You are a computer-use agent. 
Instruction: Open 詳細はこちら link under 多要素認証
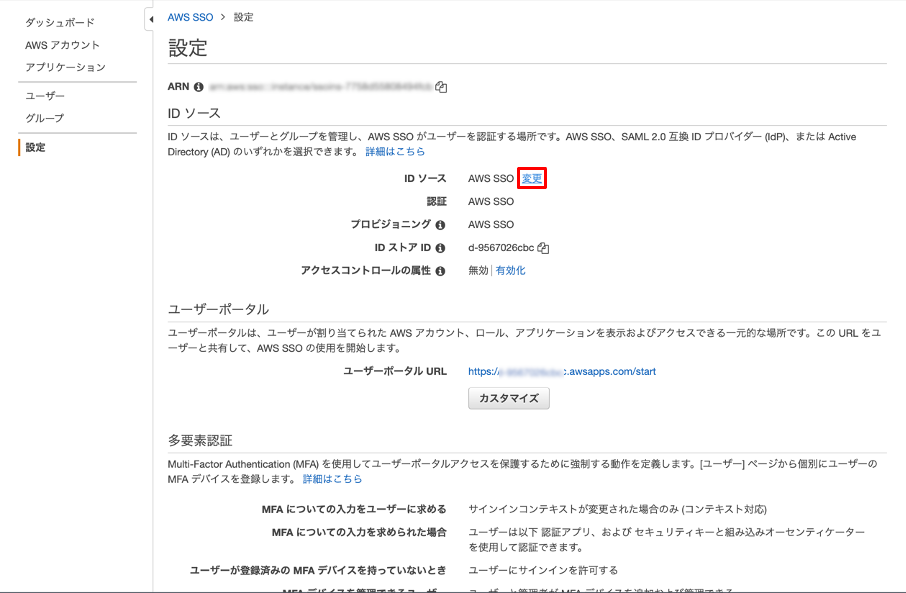click(x=332, y=479)
